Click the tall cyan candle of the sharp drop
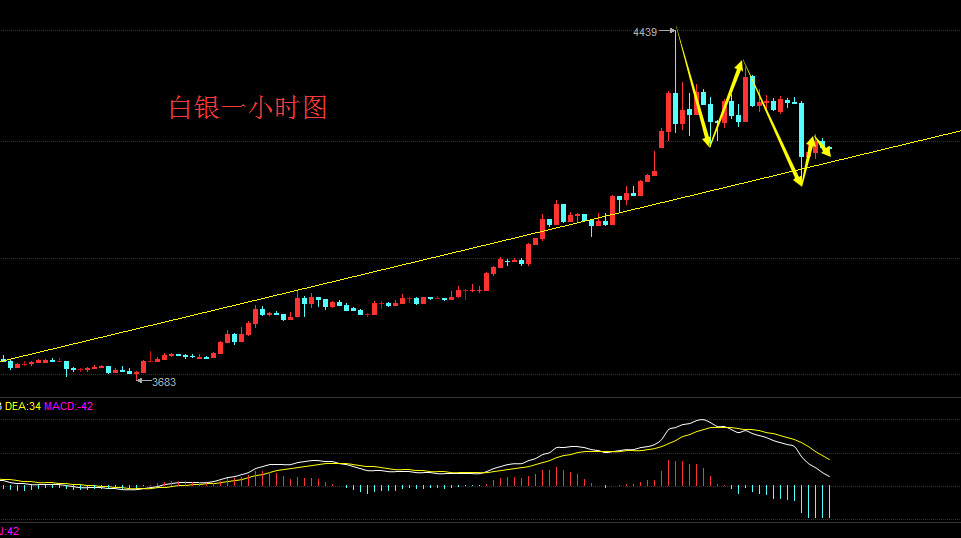 tap(801, 130)
